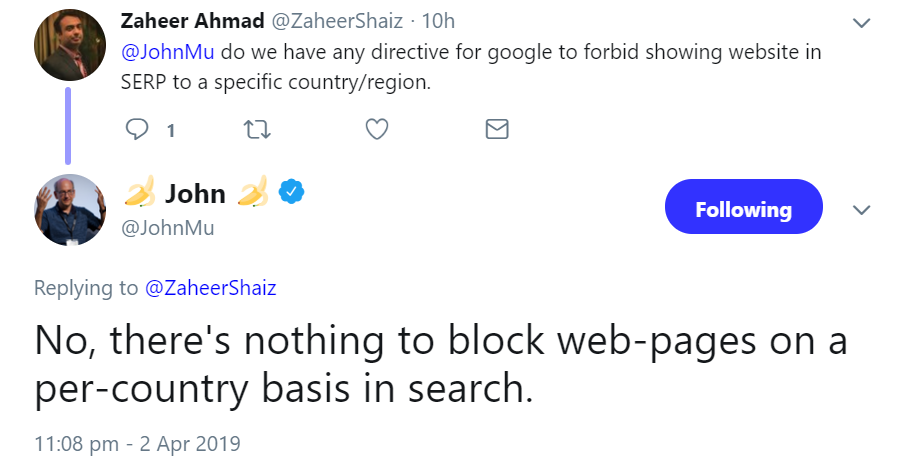Expand options chevron next to Following
Viewport: 921px width, 466px height.
(861, 210)
